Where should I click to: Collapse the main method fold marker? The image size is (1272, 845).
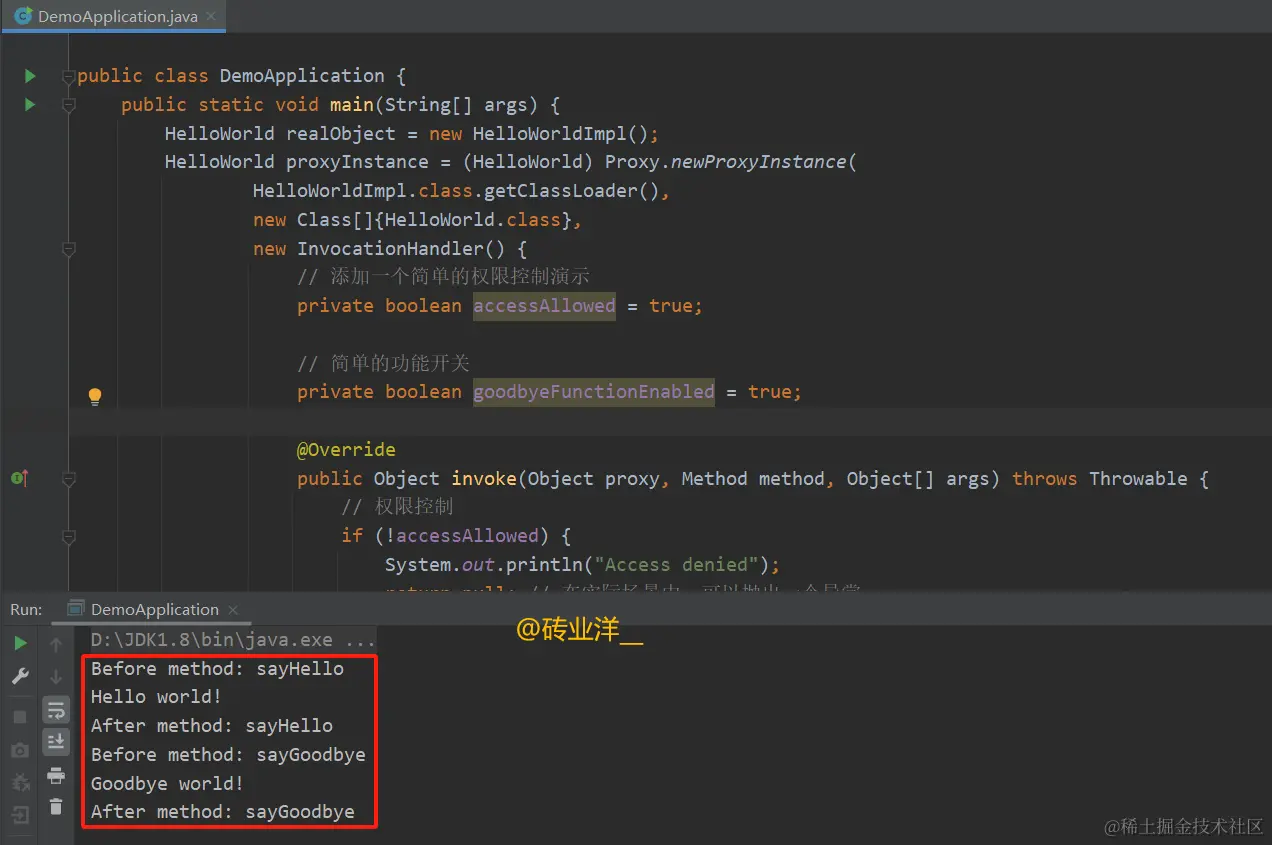click(x=68, y=104)
